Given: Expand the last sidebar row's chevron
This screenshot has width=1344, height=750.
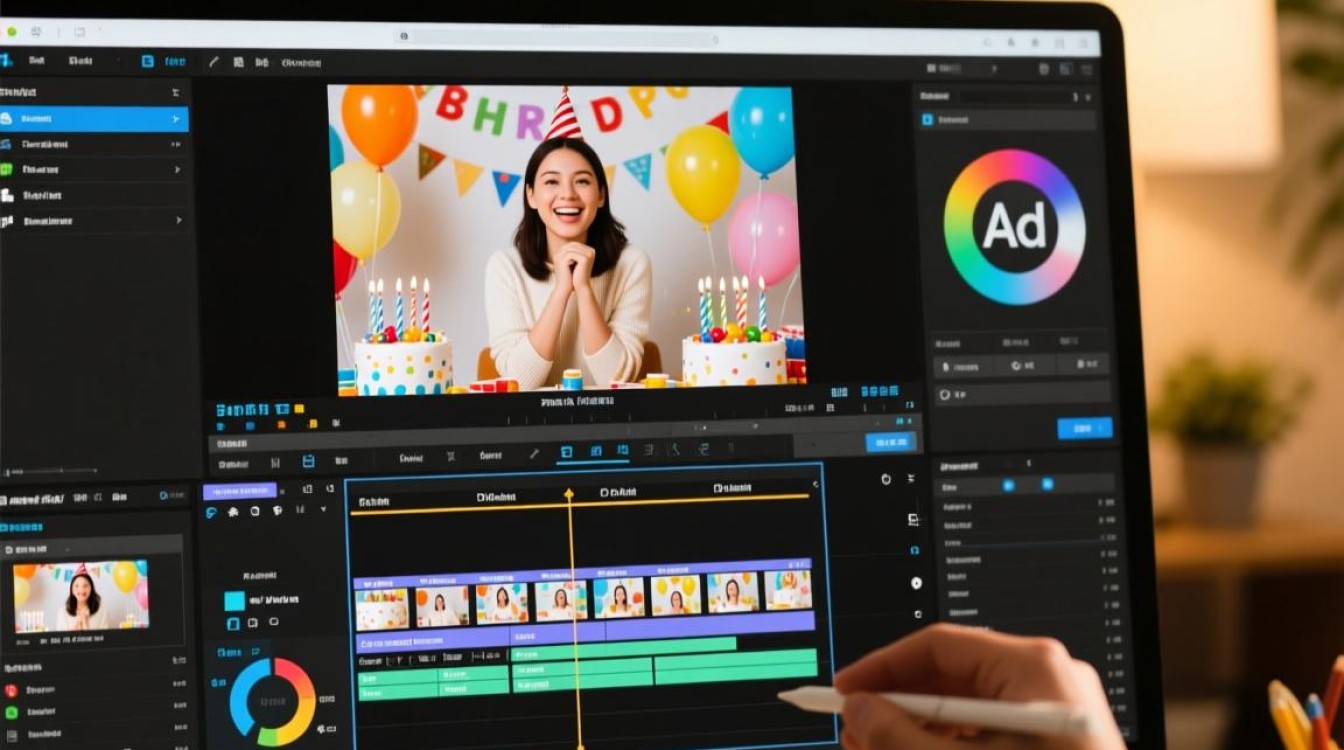Looking at the screenshot, I should tap(178, 221).
